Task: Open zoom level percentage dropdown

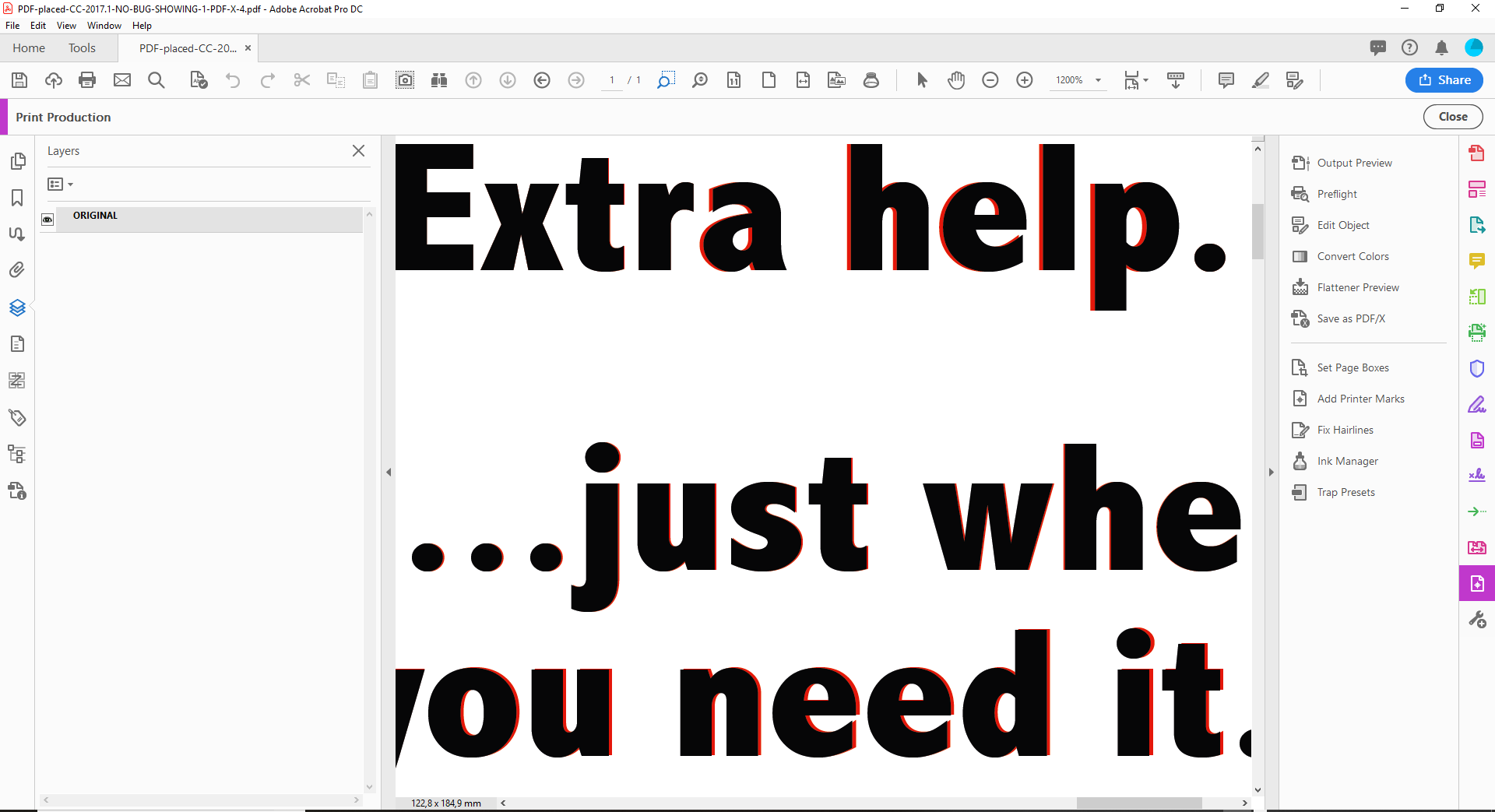Action: click(1098, 80)
